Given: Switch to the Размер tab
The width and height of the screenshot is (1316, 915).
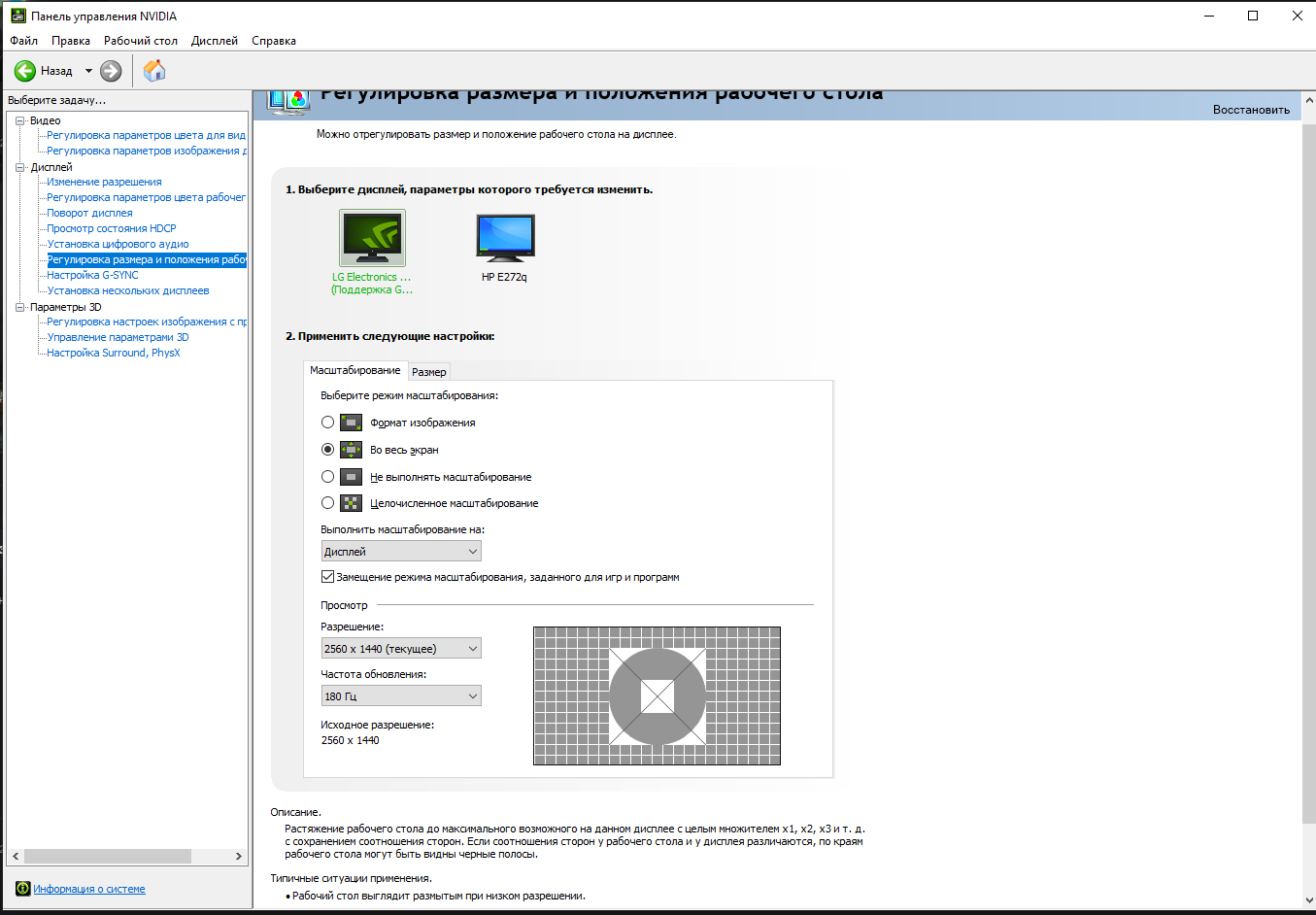Looking at the screenshot, I should click(428, 372).
